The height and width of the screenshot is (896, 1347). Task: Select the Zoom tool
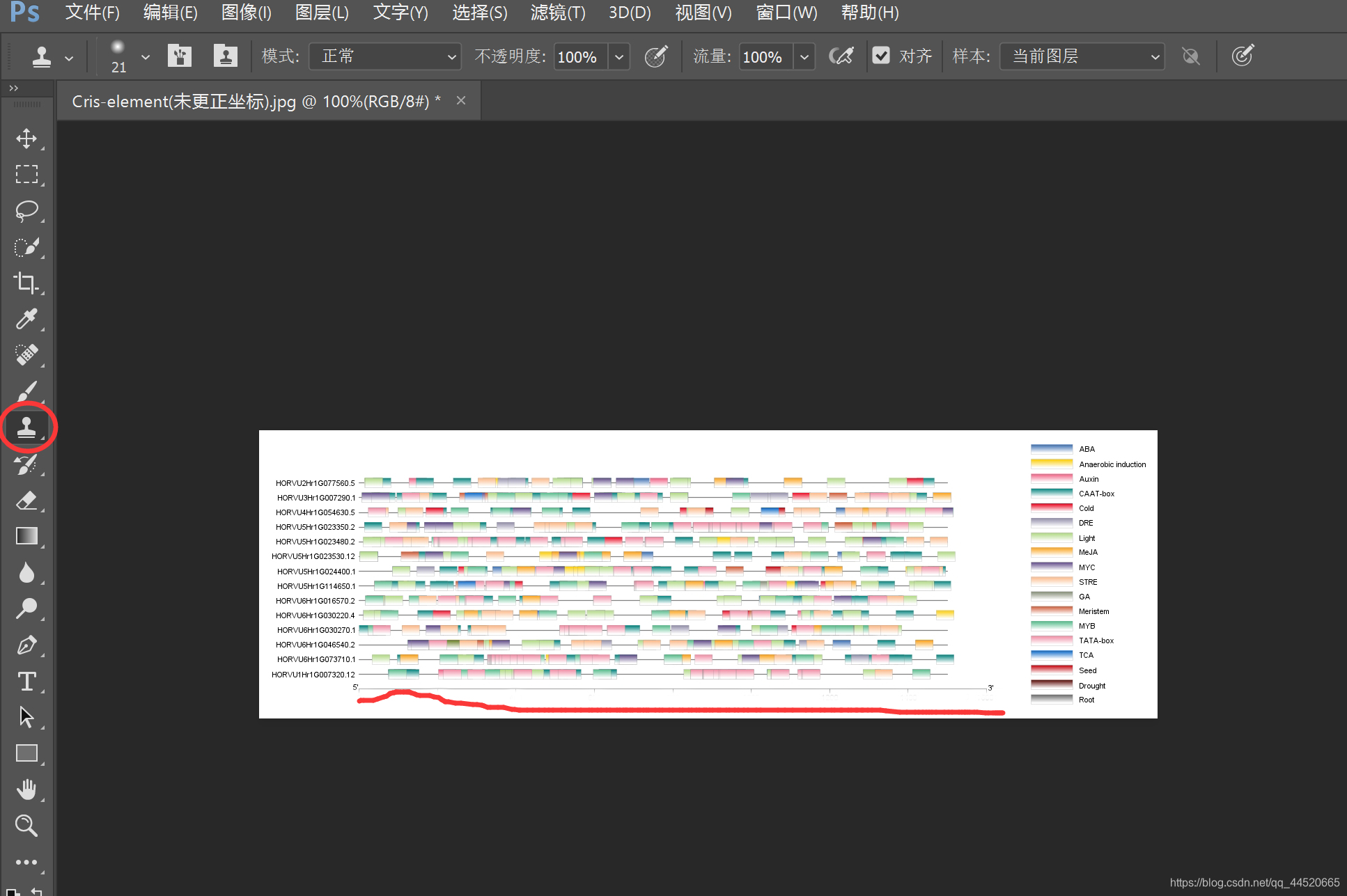pos(26,826)
